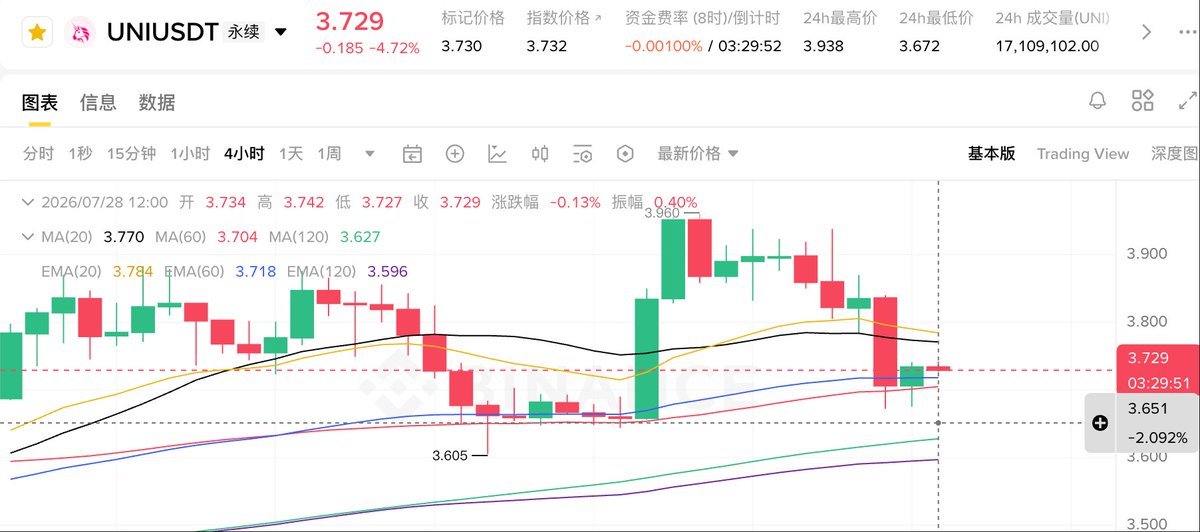
Task: Expand the chart to fullscreen
Action: pos(1188,100)
